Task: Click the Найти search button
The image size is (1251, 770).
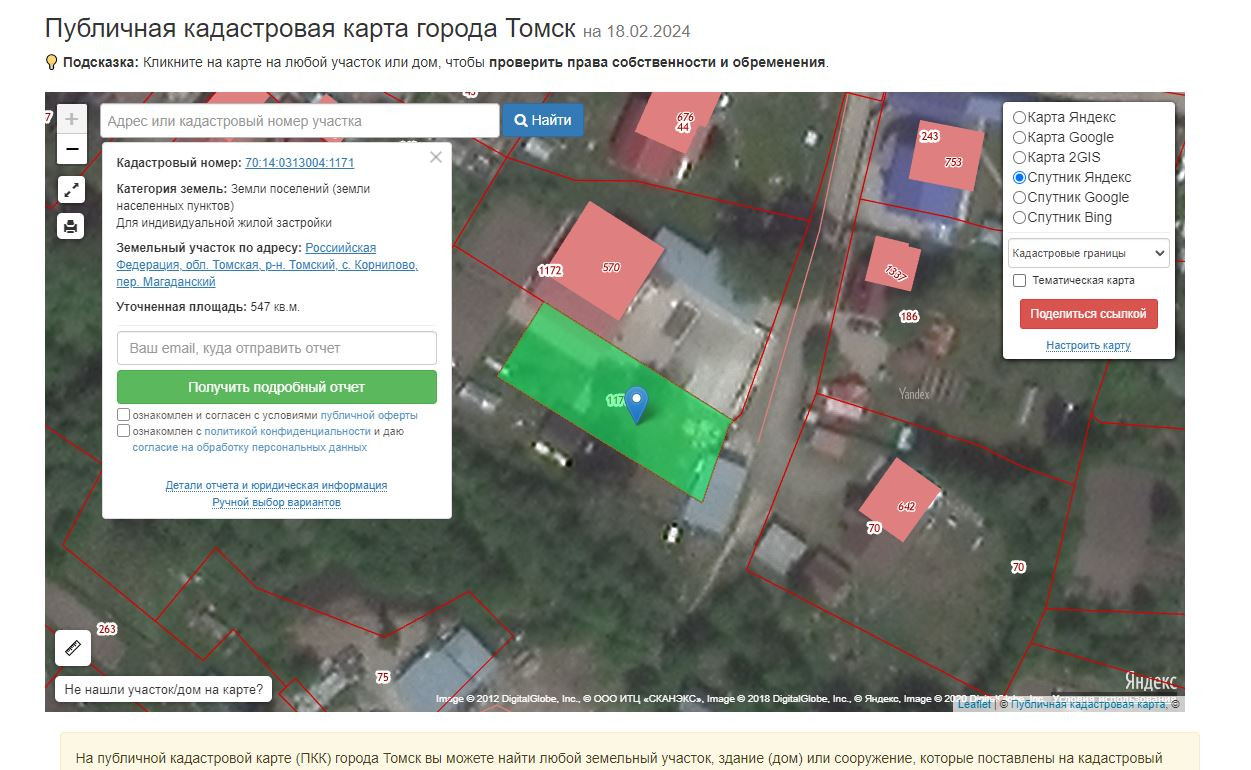Action: [x=543, y=120]
